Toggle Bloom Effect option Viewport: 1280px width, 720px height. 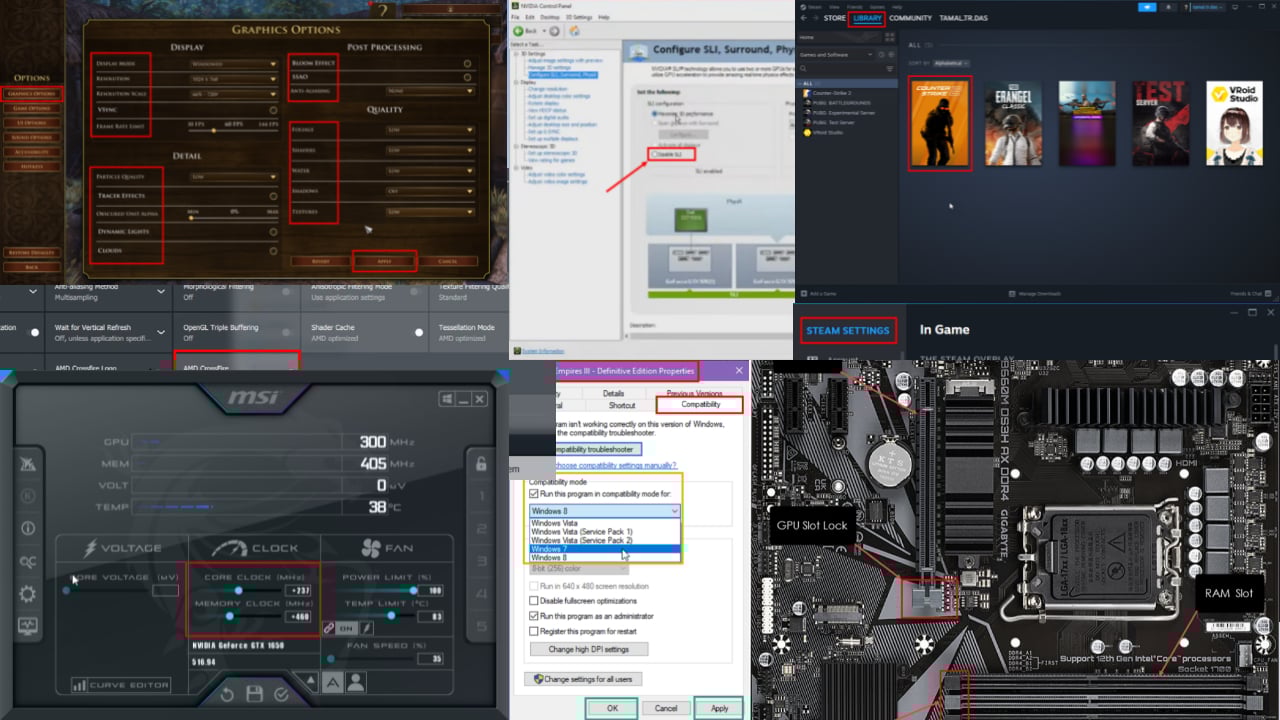[x=467, y=63]
